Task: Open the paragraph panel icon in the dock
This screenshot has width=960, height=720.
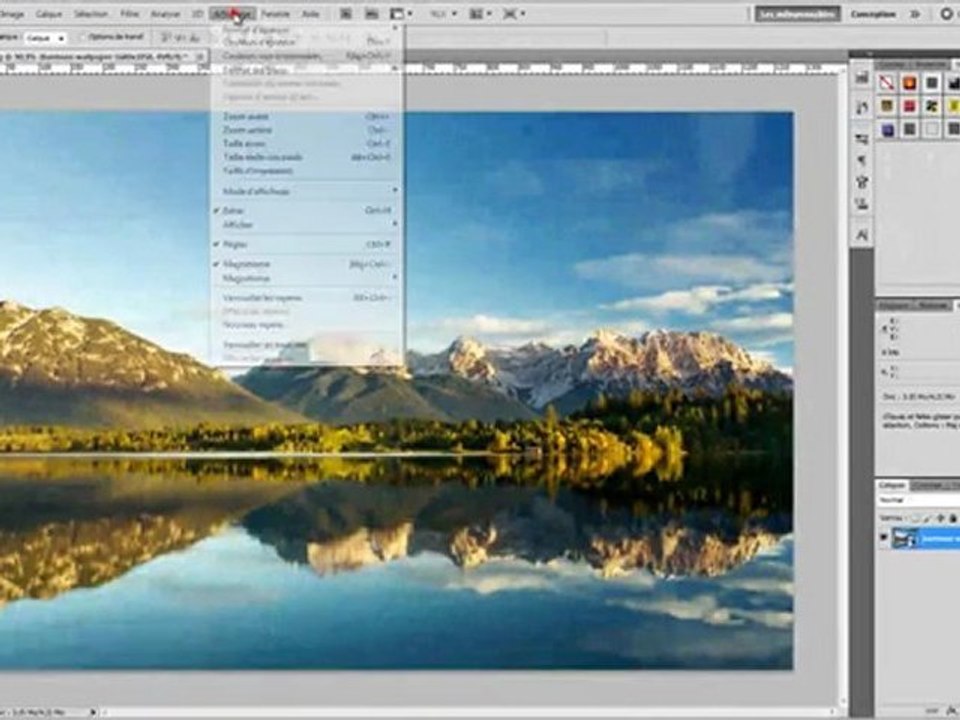Action: coord(862,160)
